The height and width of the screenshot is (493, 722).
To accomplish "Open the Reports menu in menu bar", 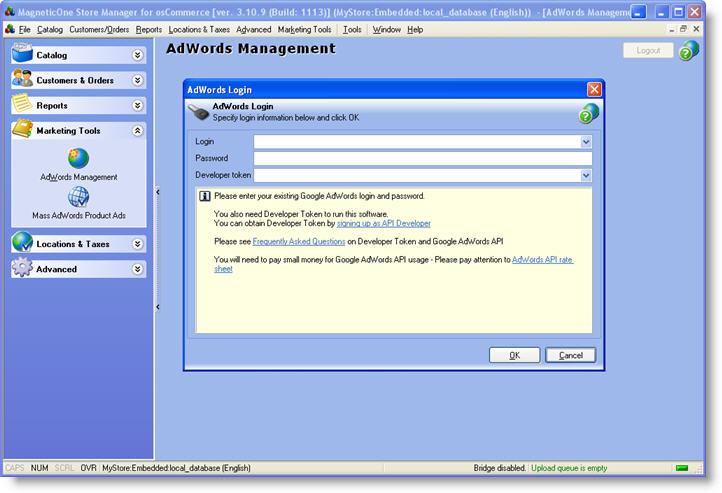I will [149, 30].
